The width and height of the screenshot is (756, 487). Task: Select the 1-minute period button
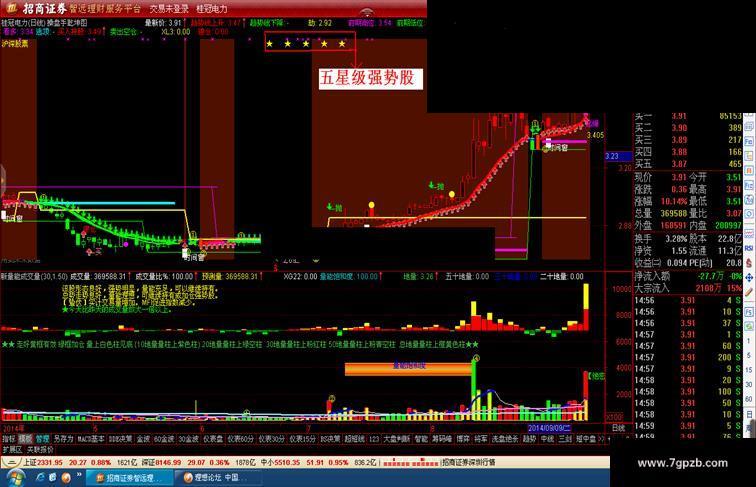point(749,340)
